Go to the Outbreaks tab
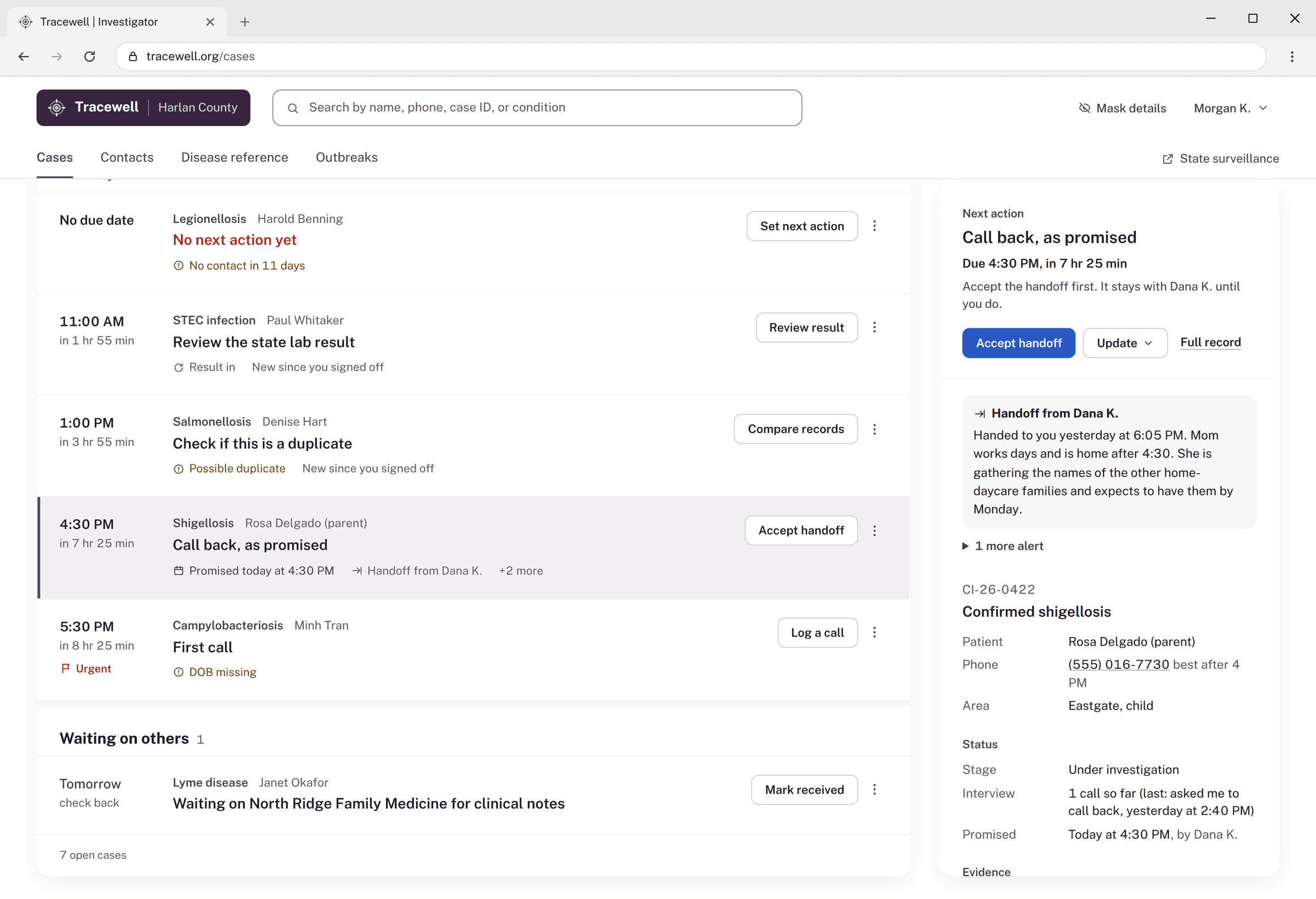The width and height of the screenshot is (1316, 899). 347,157
